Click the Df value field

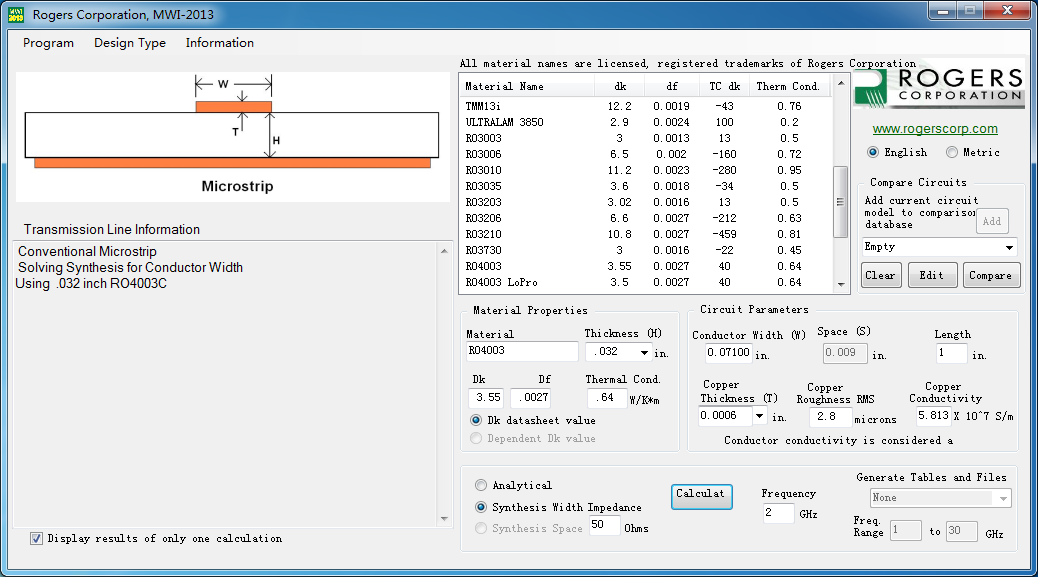point(531,398)
